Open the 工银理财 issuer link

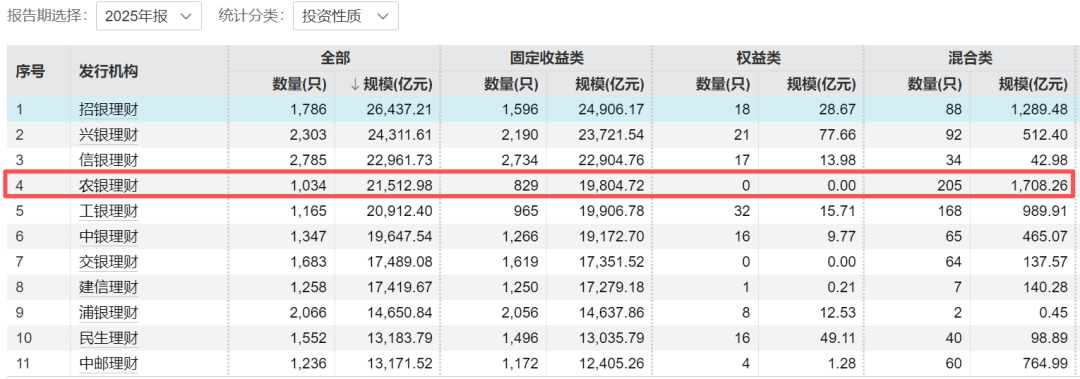pyautogui.click(x=109, y=210)
